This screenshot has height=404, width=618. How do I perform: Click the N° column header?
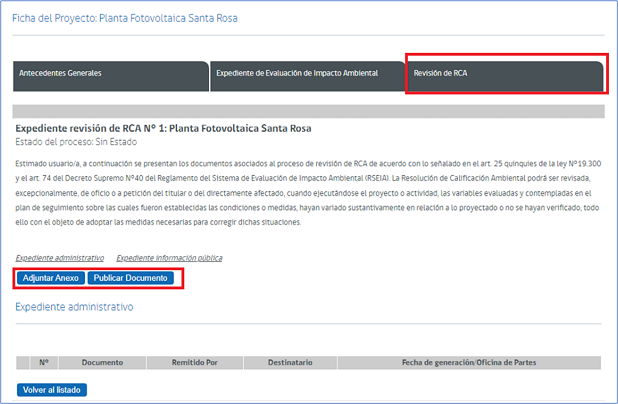43,361
